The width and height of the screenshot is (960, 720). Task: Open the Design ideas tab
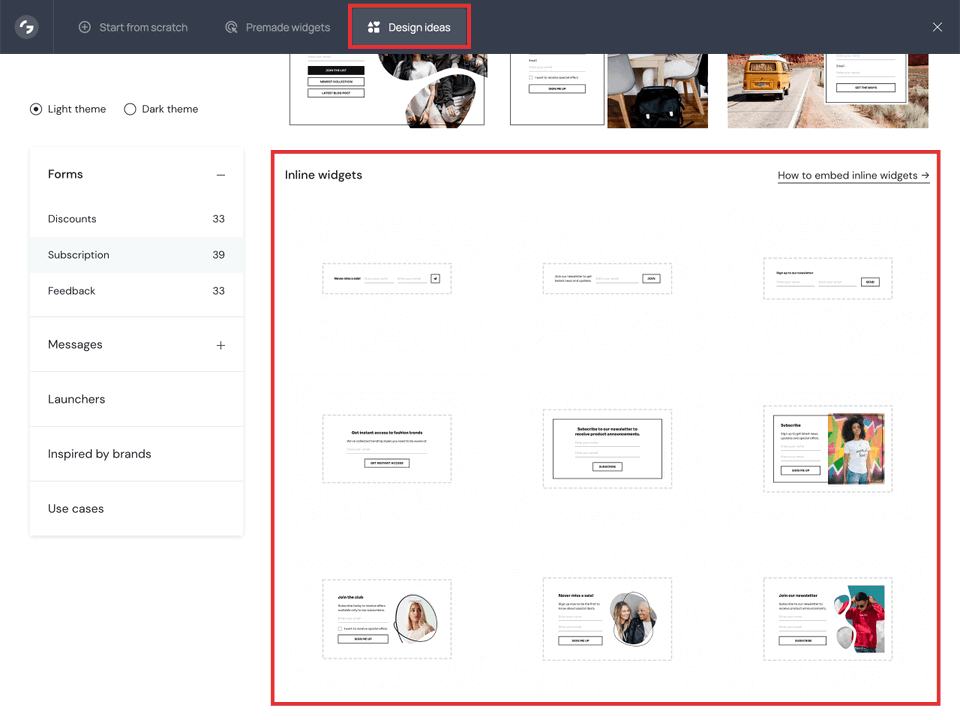(x=409, y=27)
